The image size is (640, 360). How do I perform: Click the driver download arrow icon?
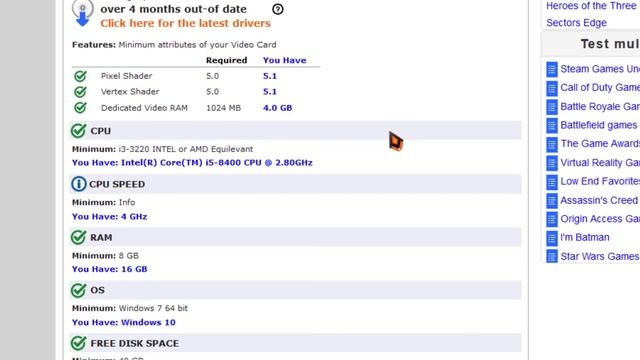click(82, 13)
